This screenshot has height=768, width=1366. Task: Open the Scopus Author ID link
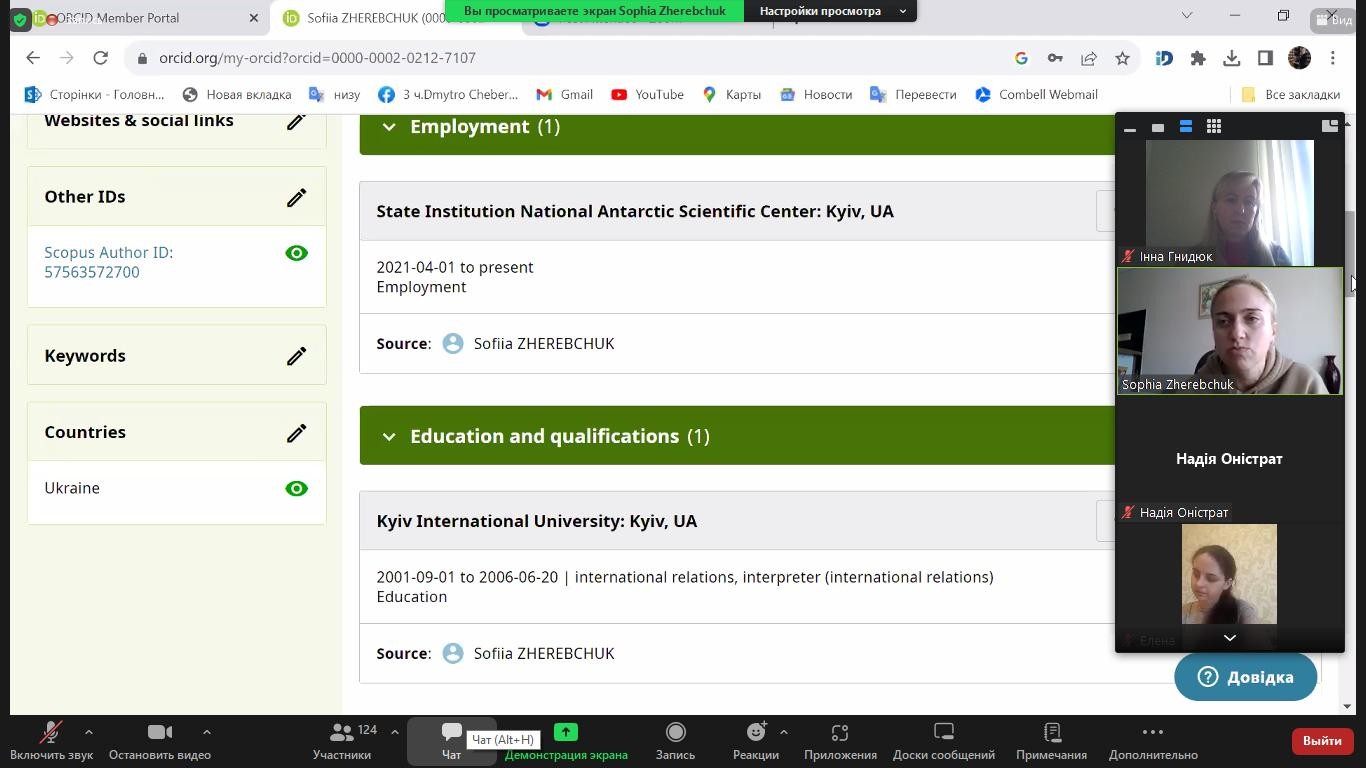[108, 262]
